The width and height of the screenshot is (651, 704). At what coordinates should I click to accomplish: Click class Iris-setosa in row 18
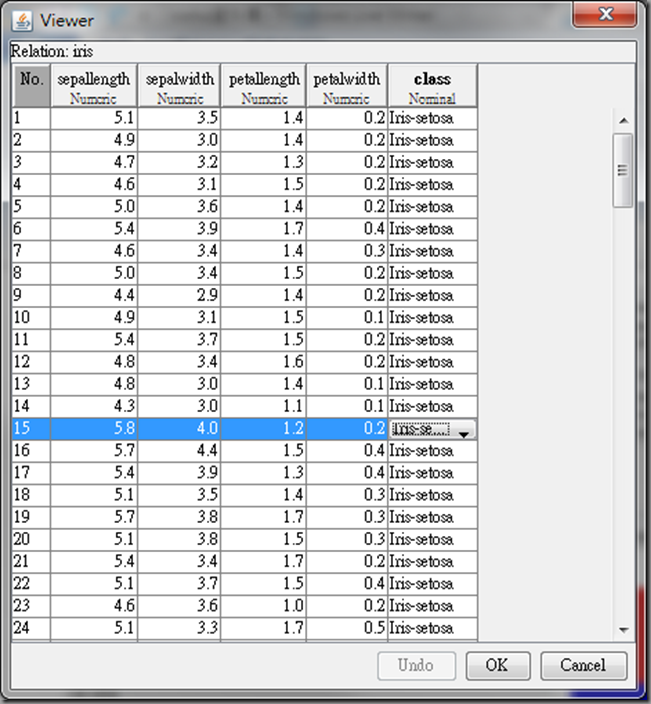tap(432, 495)
